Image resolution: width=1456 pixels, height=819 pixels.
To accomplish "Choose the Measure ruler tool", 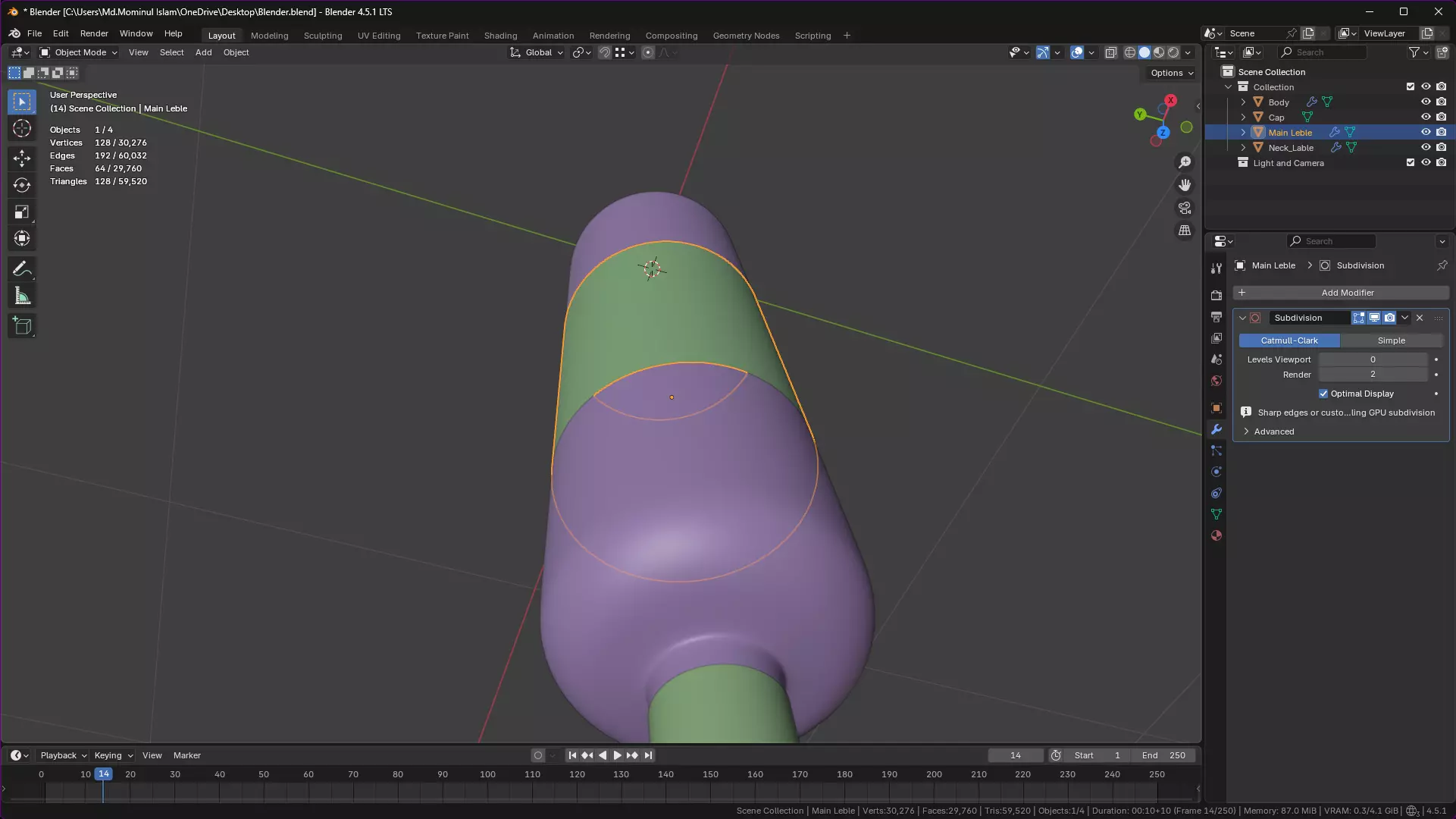I will pyautogui.click(x=22, y=297).
